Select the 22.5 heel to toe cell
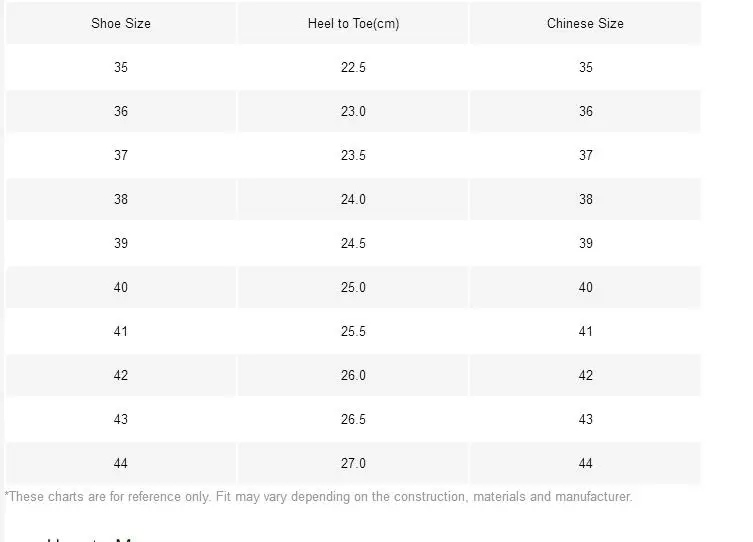The height and width of the screenshot is (542, 753). click(x=353, y=67)
